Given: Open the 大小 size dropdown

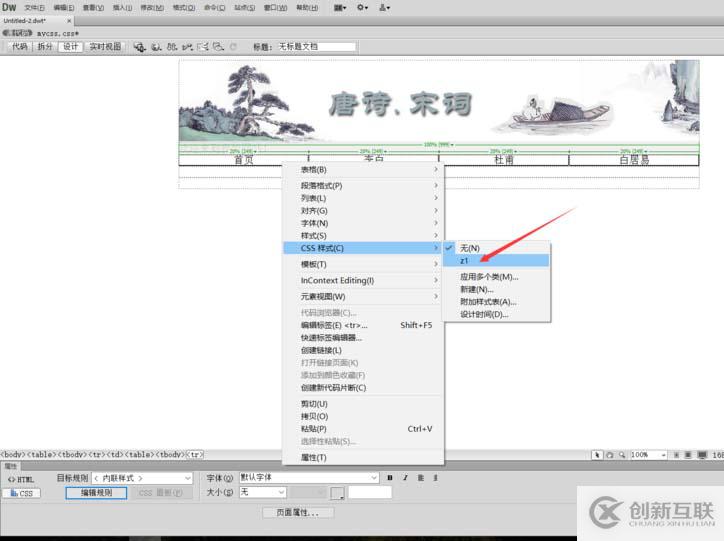Looking at the screenshot, I should [x=262, y=492].
